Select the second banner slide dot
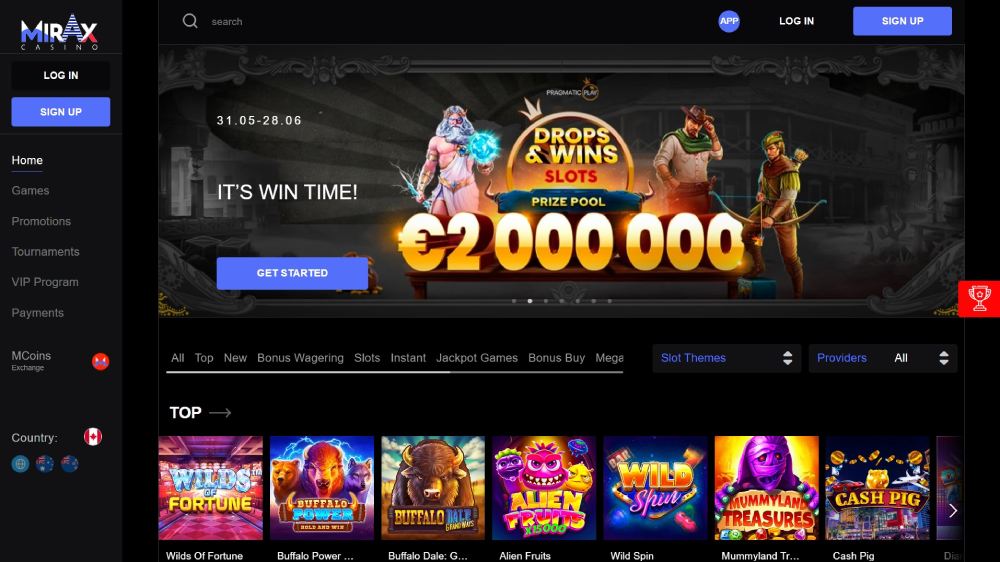Viewport: 1000px width, 562px height. pos(530,301)
